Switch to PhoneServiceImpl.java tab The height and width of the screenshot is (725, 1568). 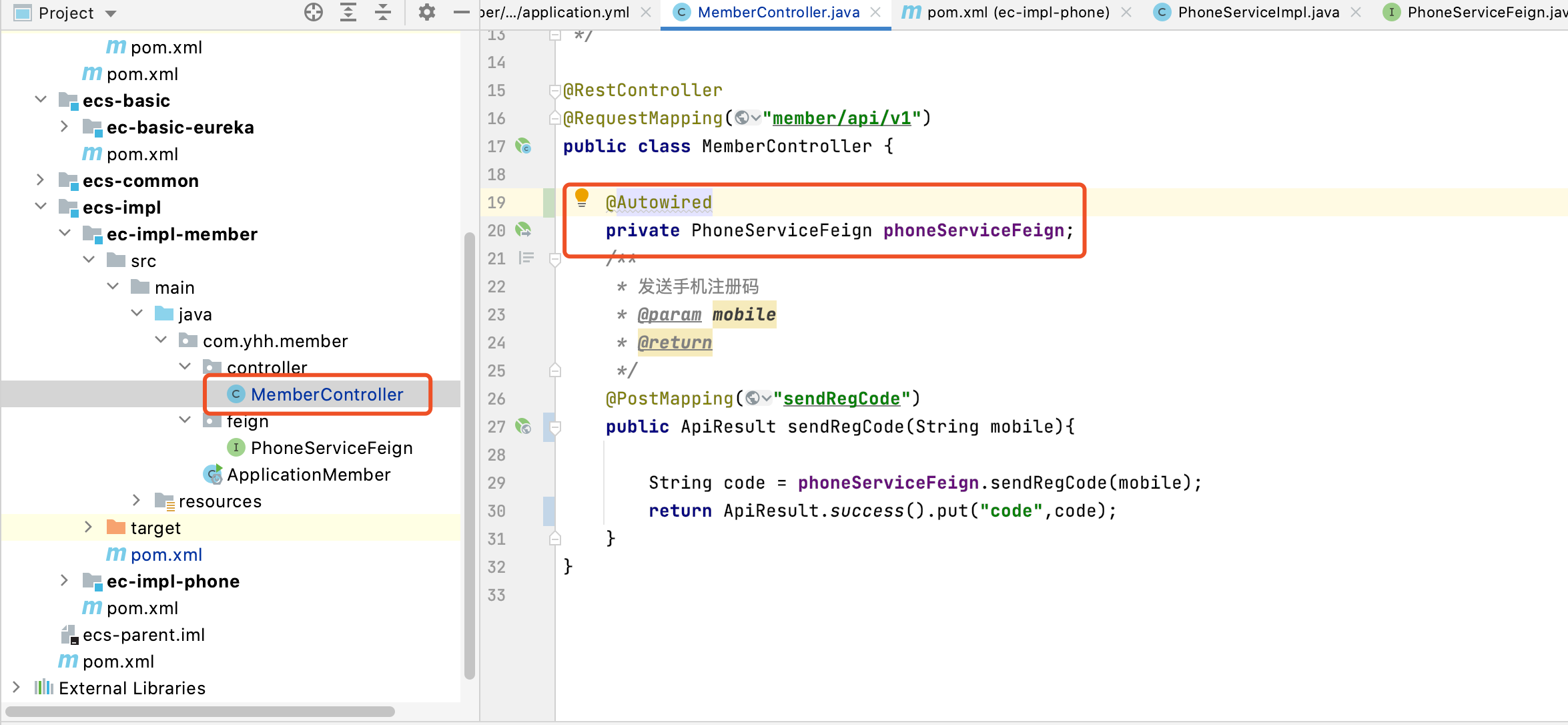[x=1258, y=12]
